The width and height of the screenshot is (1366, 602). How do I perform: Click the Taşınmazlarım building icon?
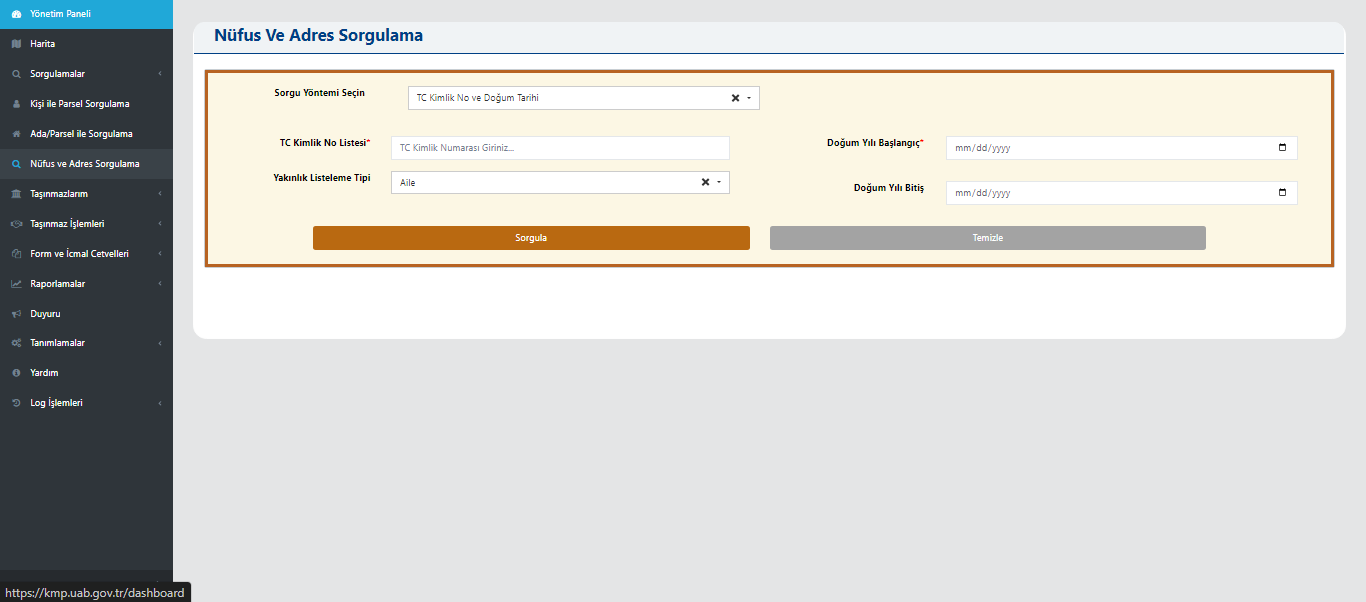[x=16, y=194]
